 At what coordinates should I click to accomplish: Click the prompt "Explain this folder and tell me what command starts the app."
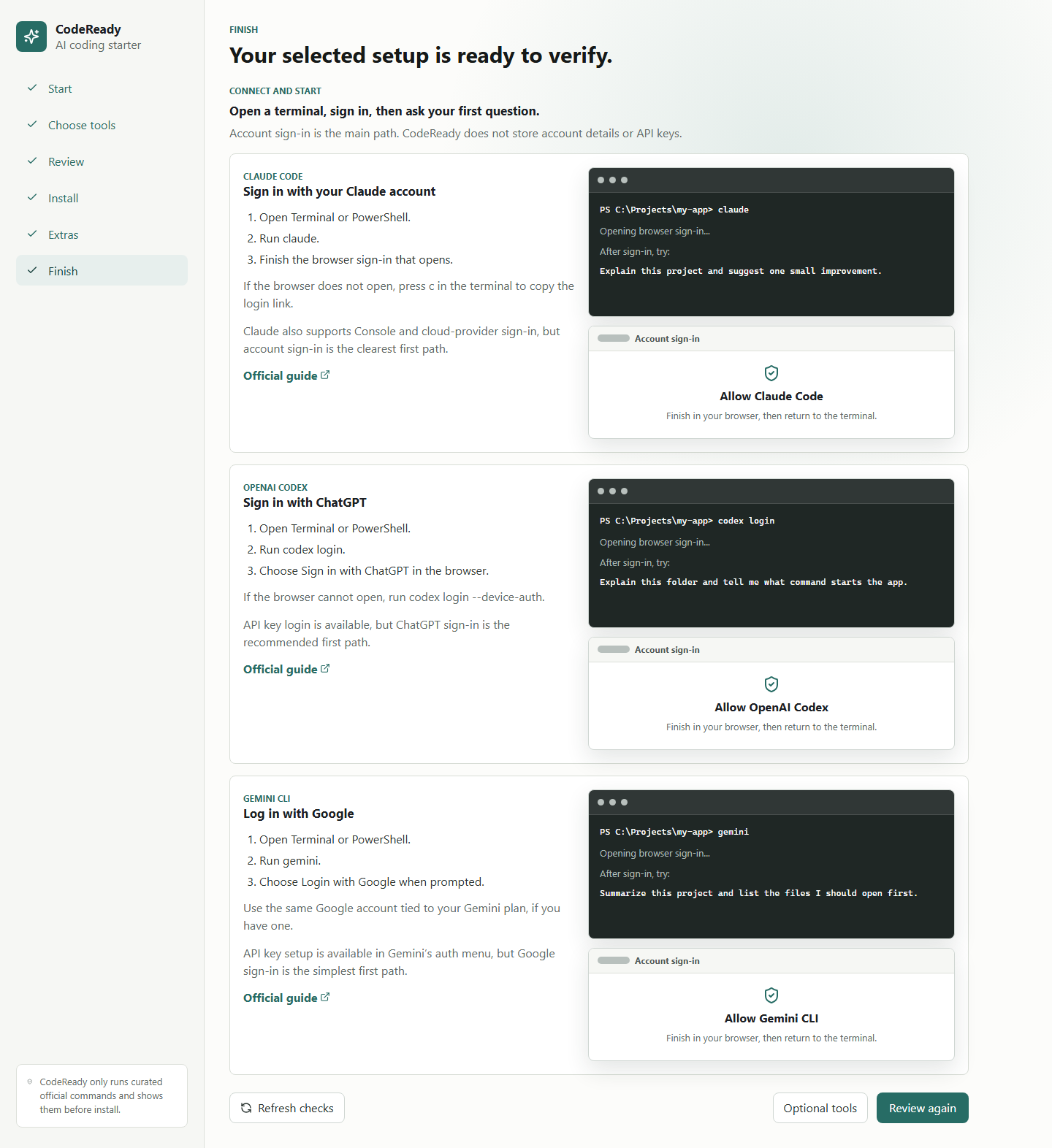point(753,582)
